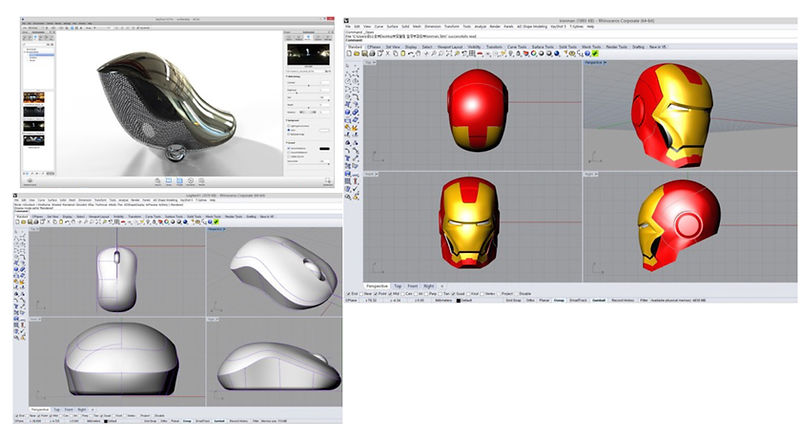The height and width of the screenshot is (439, 800).
Task: Click New file icon in Iron Man Rhino toolbar
Action: [x=349, y=53]
